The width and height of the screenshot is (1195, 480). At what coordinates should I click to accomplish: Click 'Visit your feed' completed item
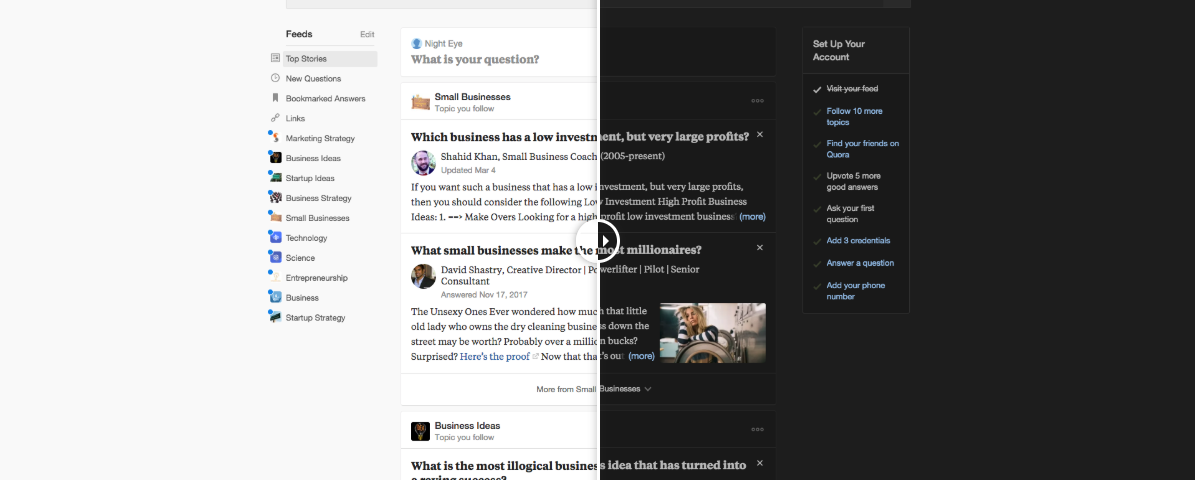(852, 89)
